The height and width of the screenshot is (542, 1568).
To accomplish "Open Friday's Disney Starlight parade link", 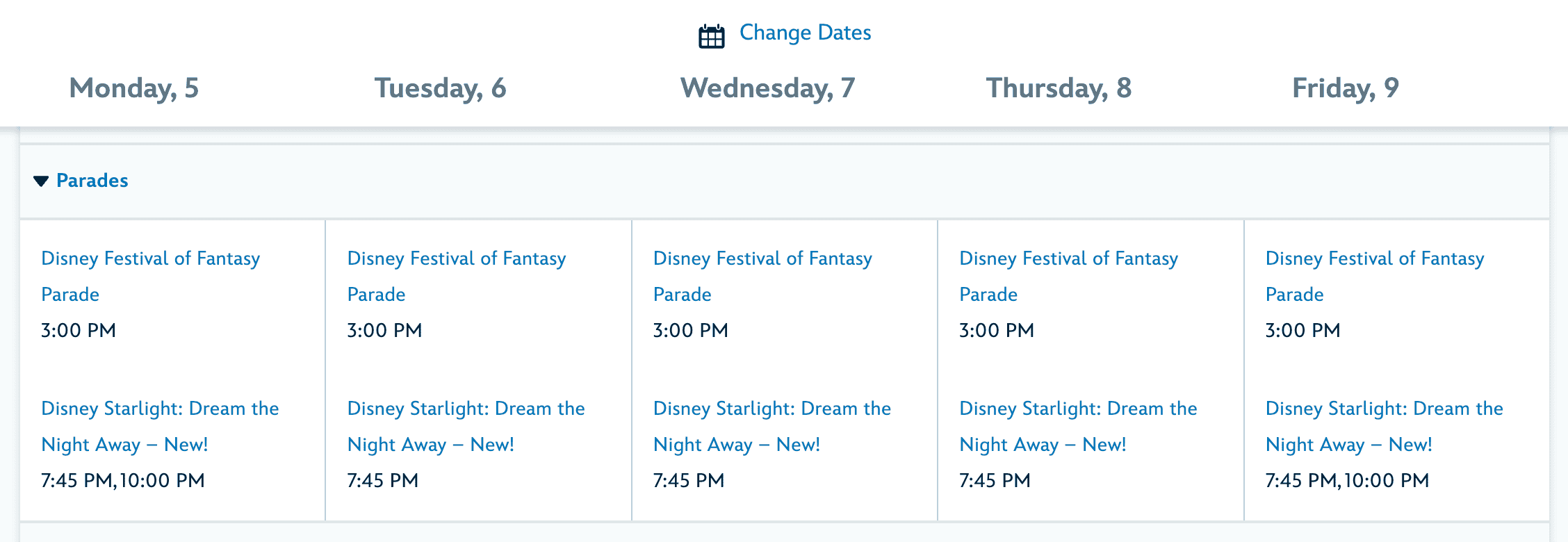I will click(1384, 409).
